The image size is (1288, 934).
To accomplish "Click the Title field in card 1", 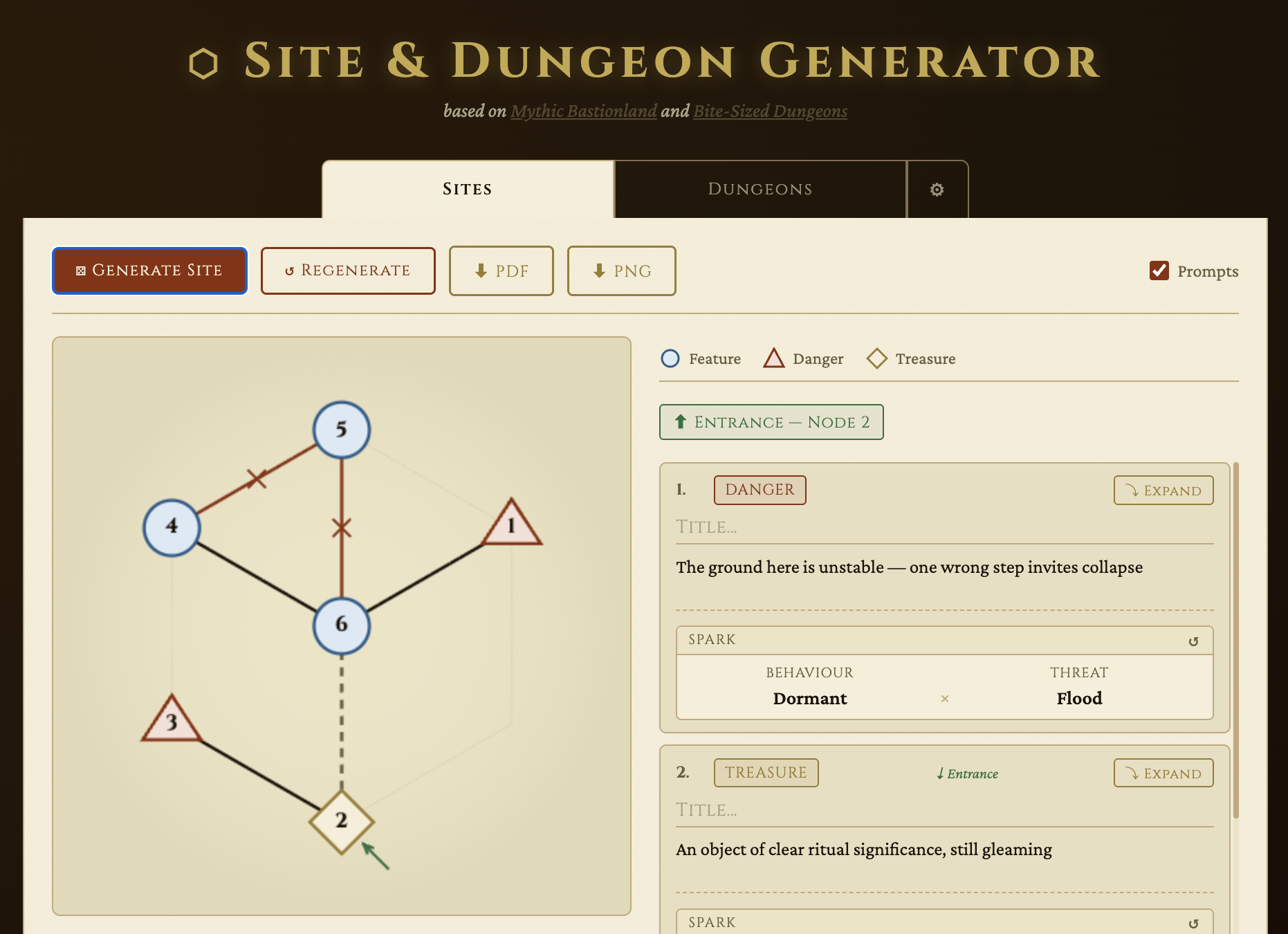I will tap(945, 527).
